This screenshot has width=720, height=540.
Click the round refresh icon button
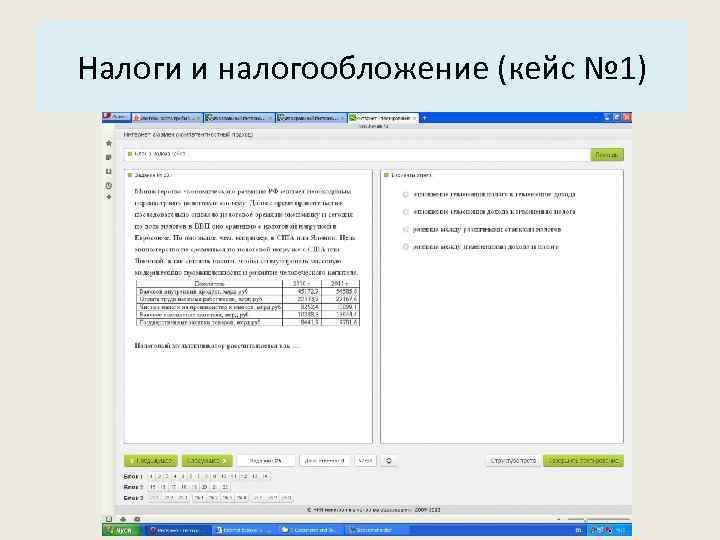click(389, 461)
